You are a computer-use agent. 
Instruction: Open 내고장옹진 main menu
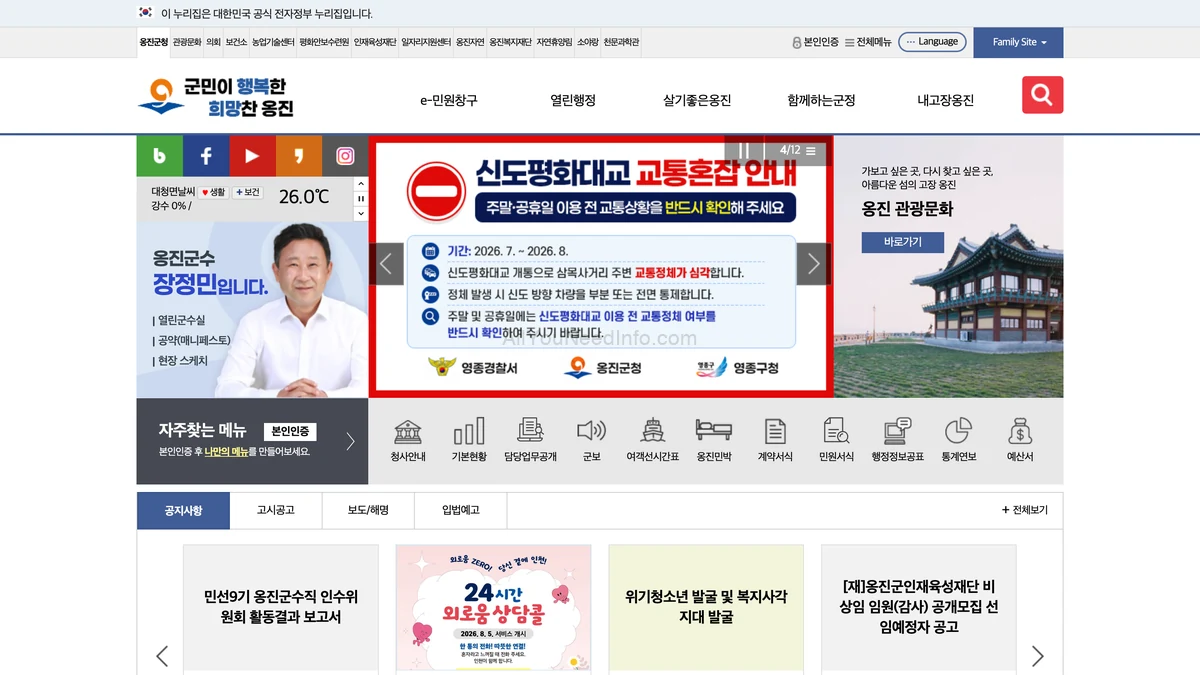tap(946, 100)
